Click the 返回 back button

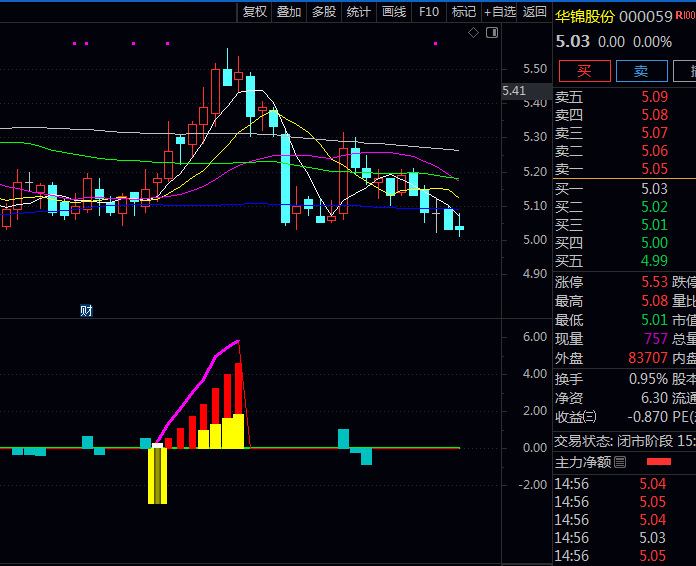coord(535,12)
